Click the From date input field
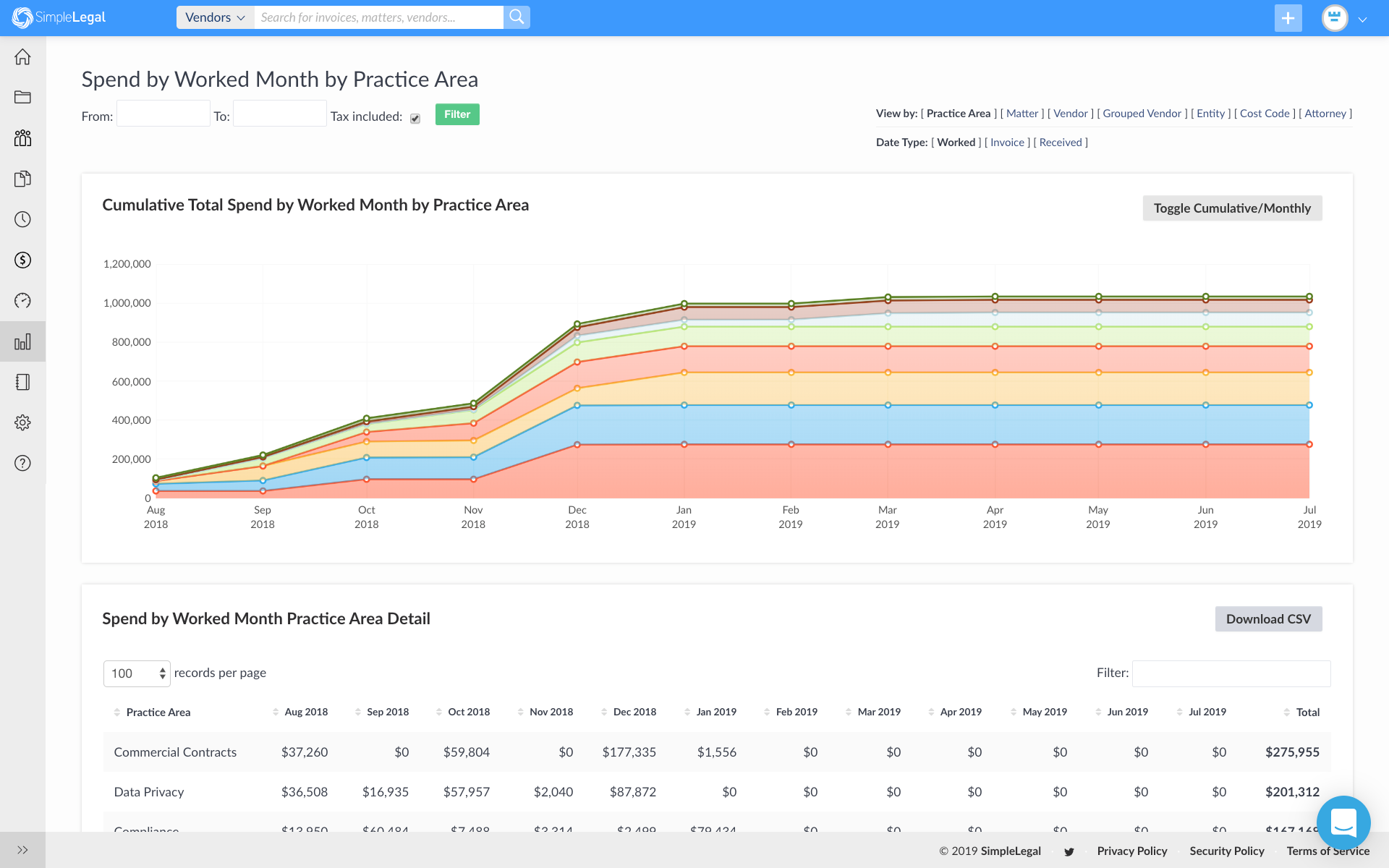Viewport: 1389px width, 868px height. pos(163,114)
